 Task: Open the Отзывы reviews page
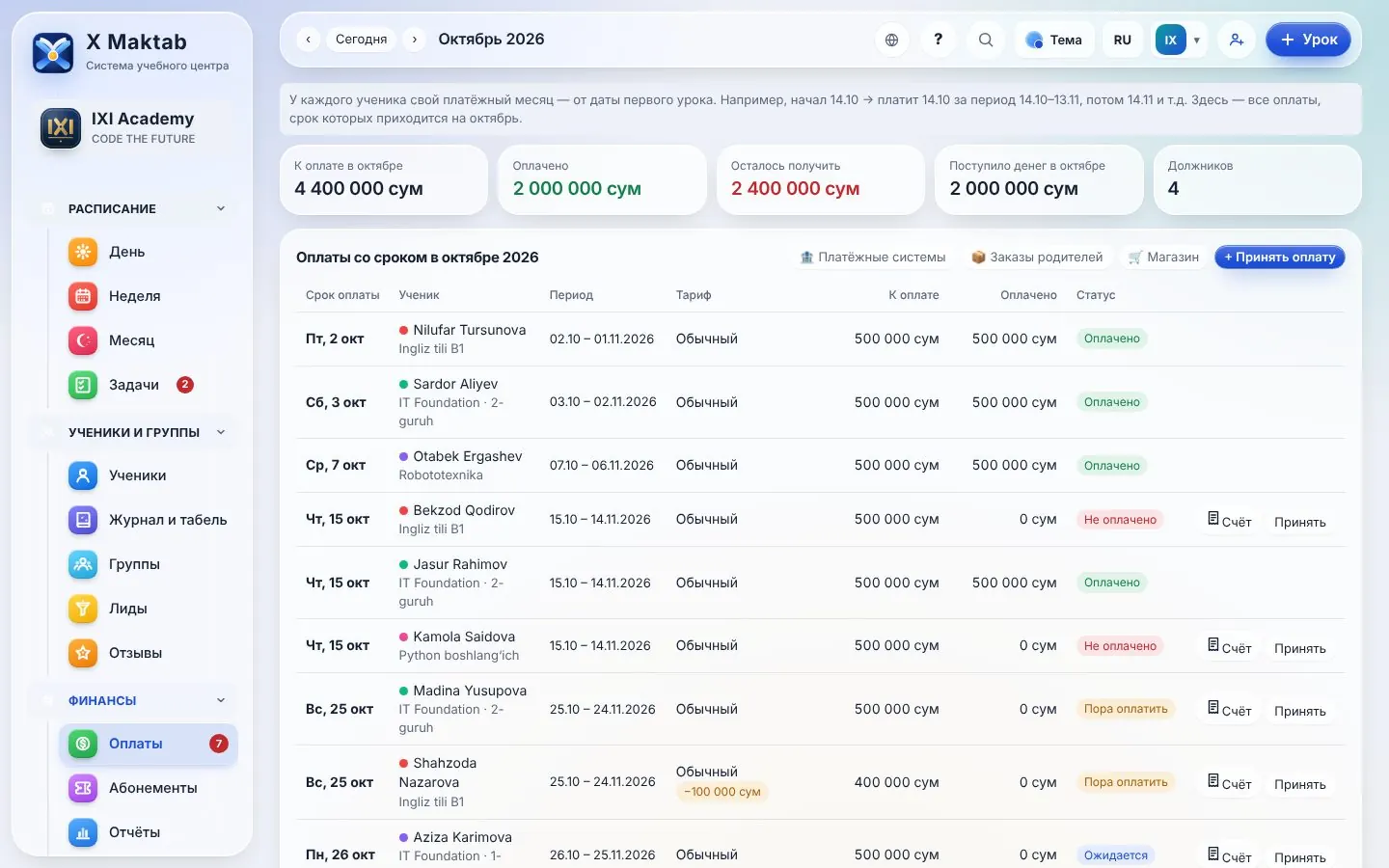coord(149,653)
